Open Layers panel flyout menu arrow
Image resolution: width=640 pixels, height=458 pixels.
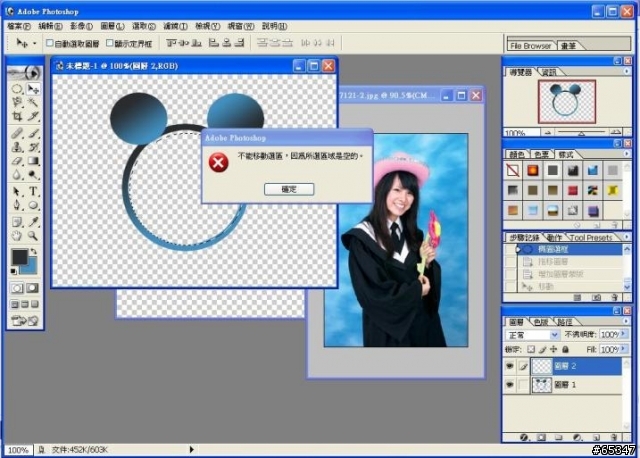pyautogui.click(x=627, y=321)
